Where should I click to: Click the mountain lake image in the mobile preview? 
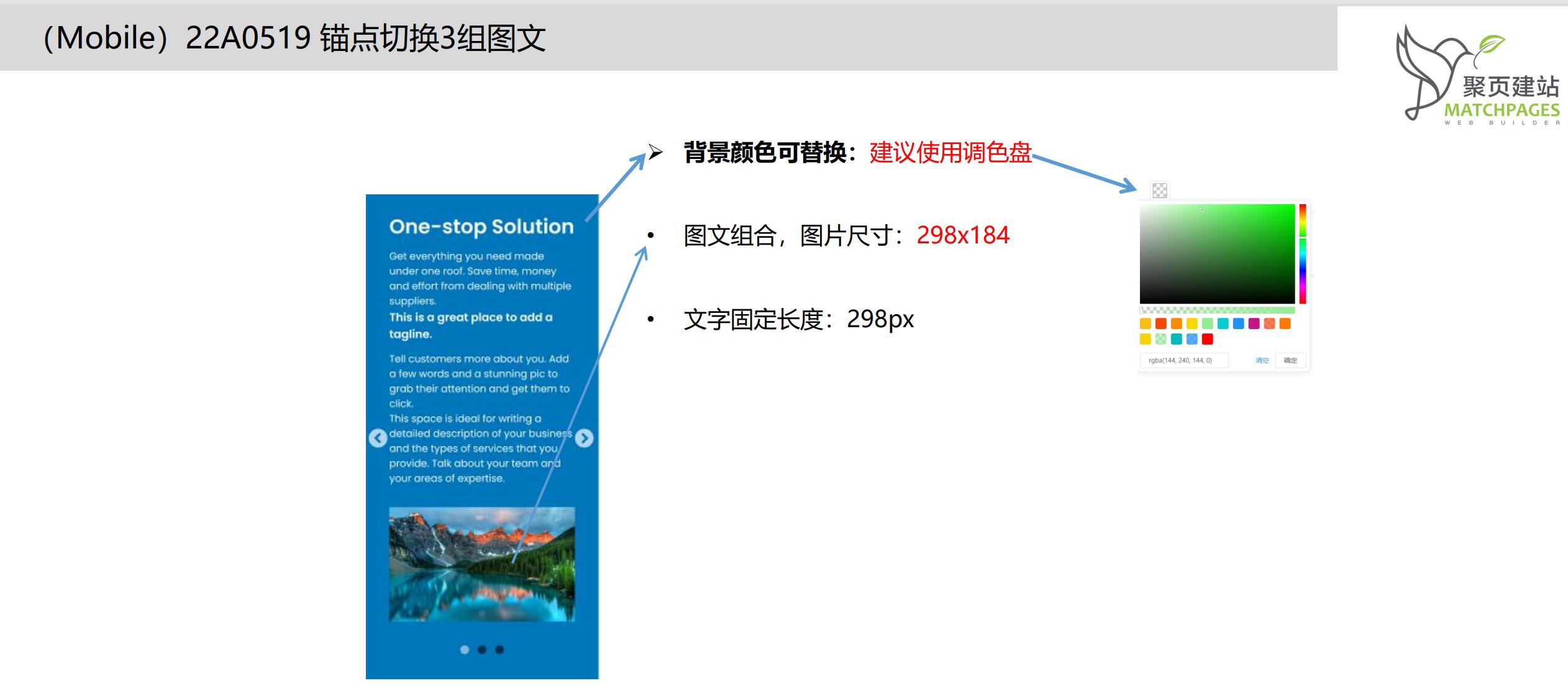coord(482,564)
